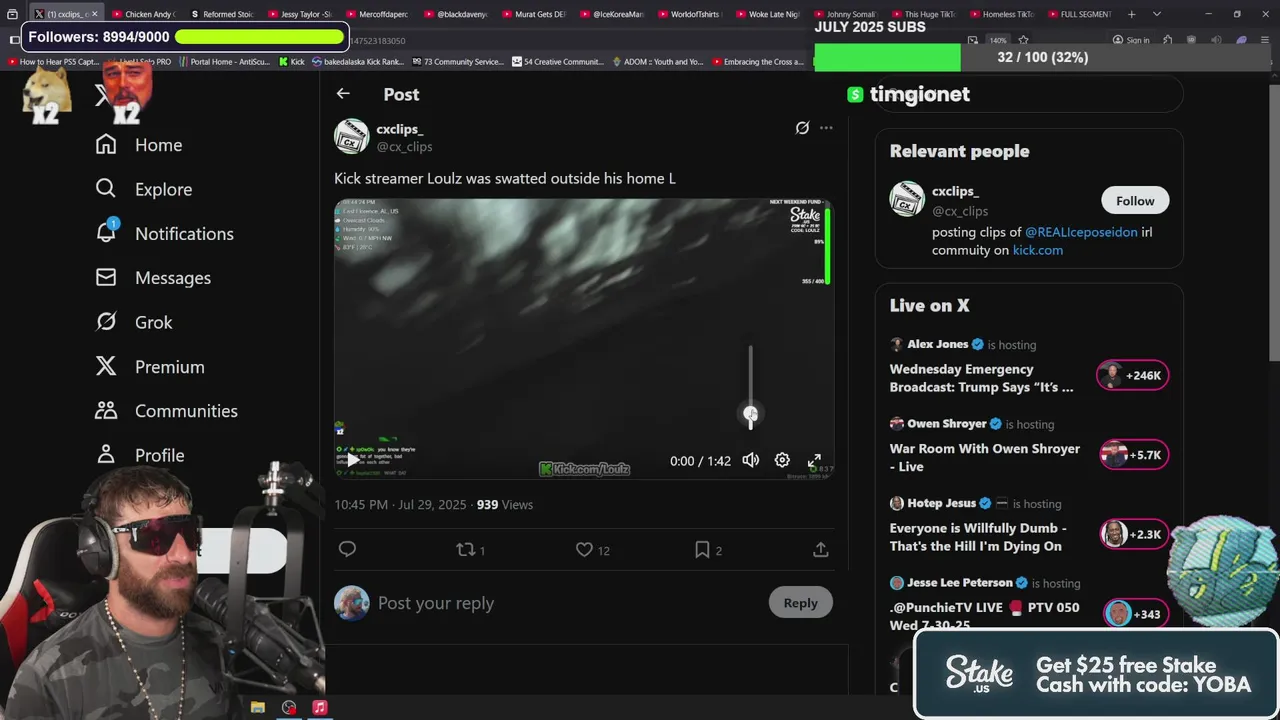The image size is (1280, 720).
Task: Expand the list all tabs chevron
Action: (x=1157, y=14)
